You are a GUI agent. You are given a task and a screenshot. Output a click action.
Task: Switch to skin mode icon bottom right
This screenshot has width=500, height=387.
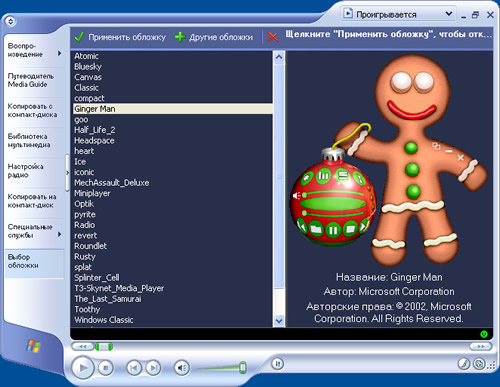(479, 364)
